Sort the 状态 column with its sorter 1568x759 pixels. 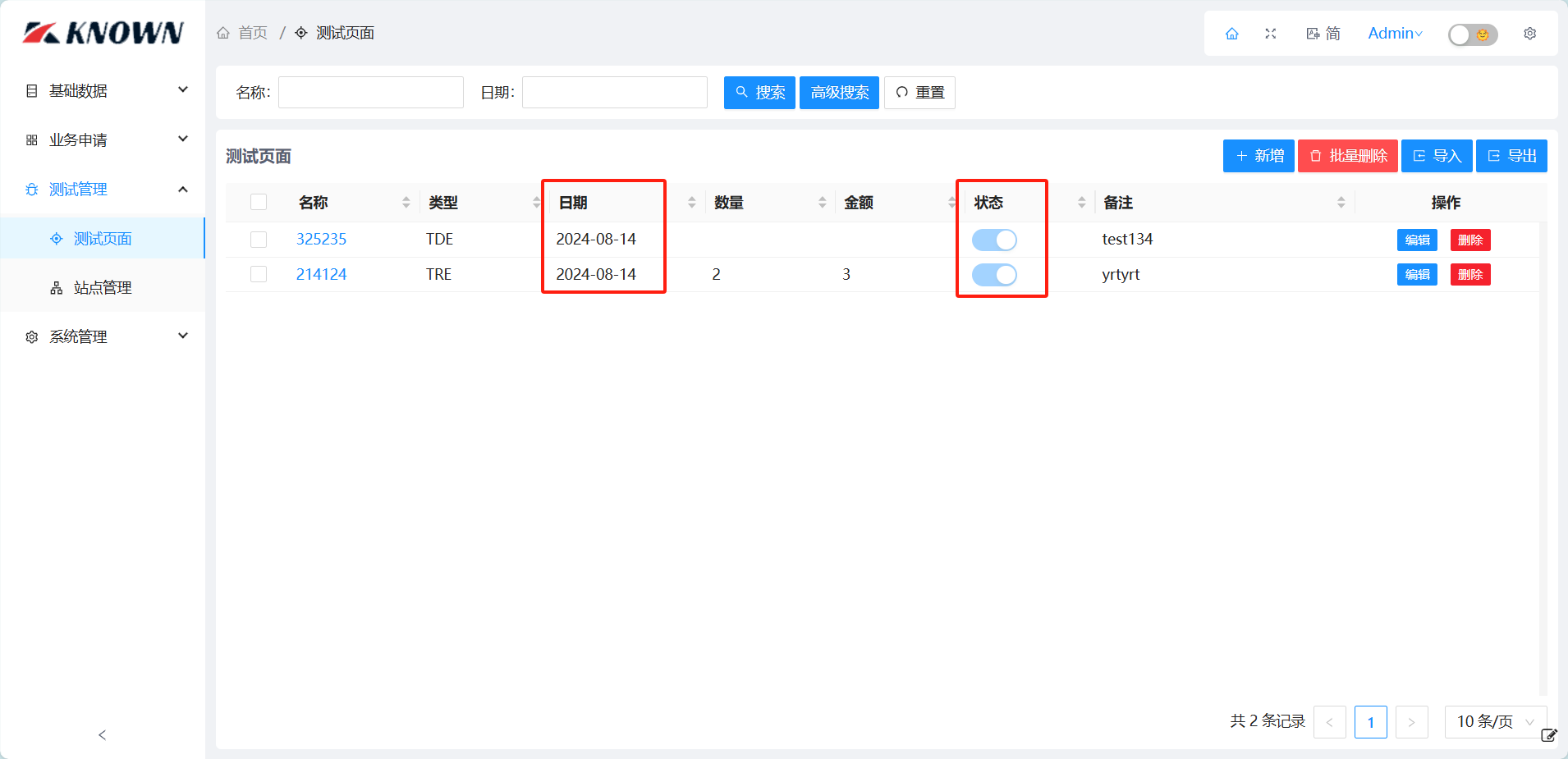pos(1082,203)
